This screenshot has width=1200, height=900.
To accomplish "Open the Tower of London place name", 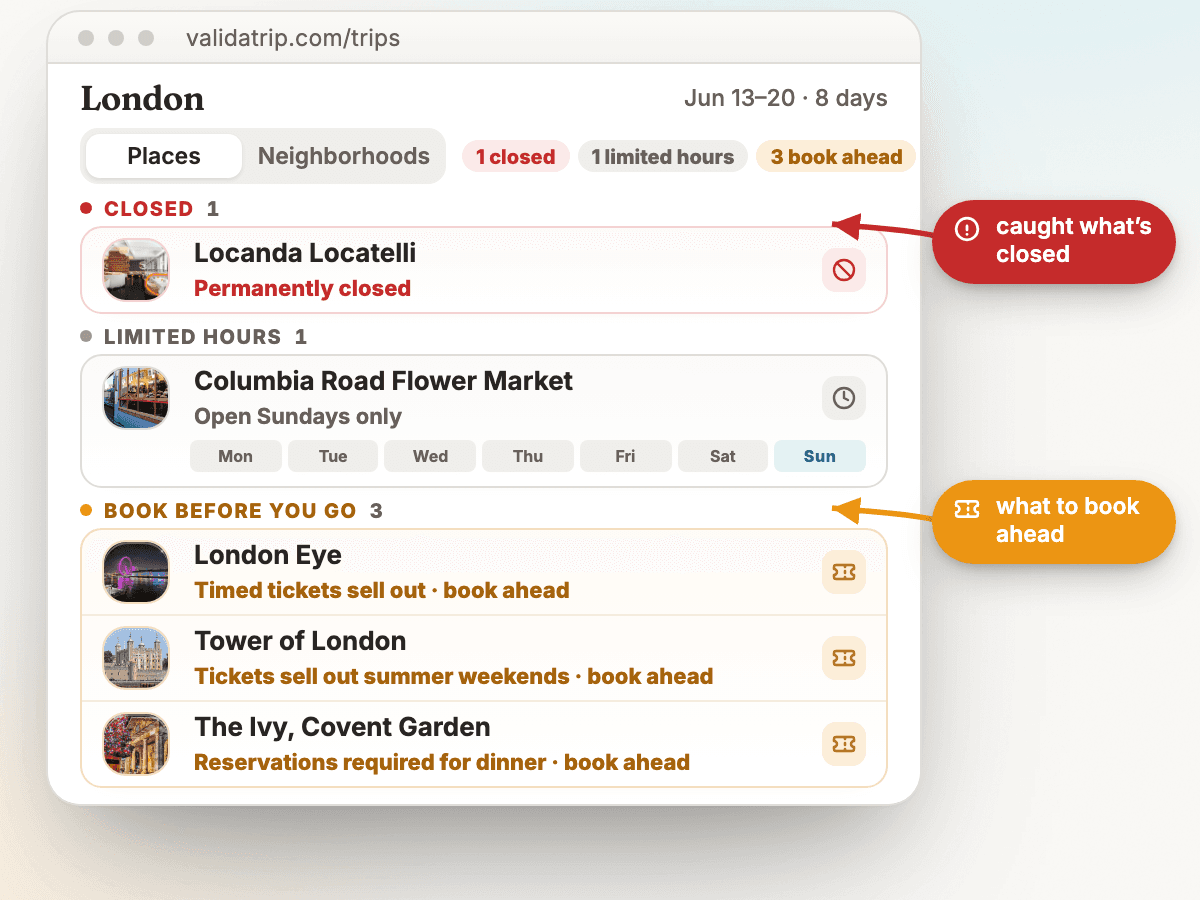I will [x=300, y=641].
